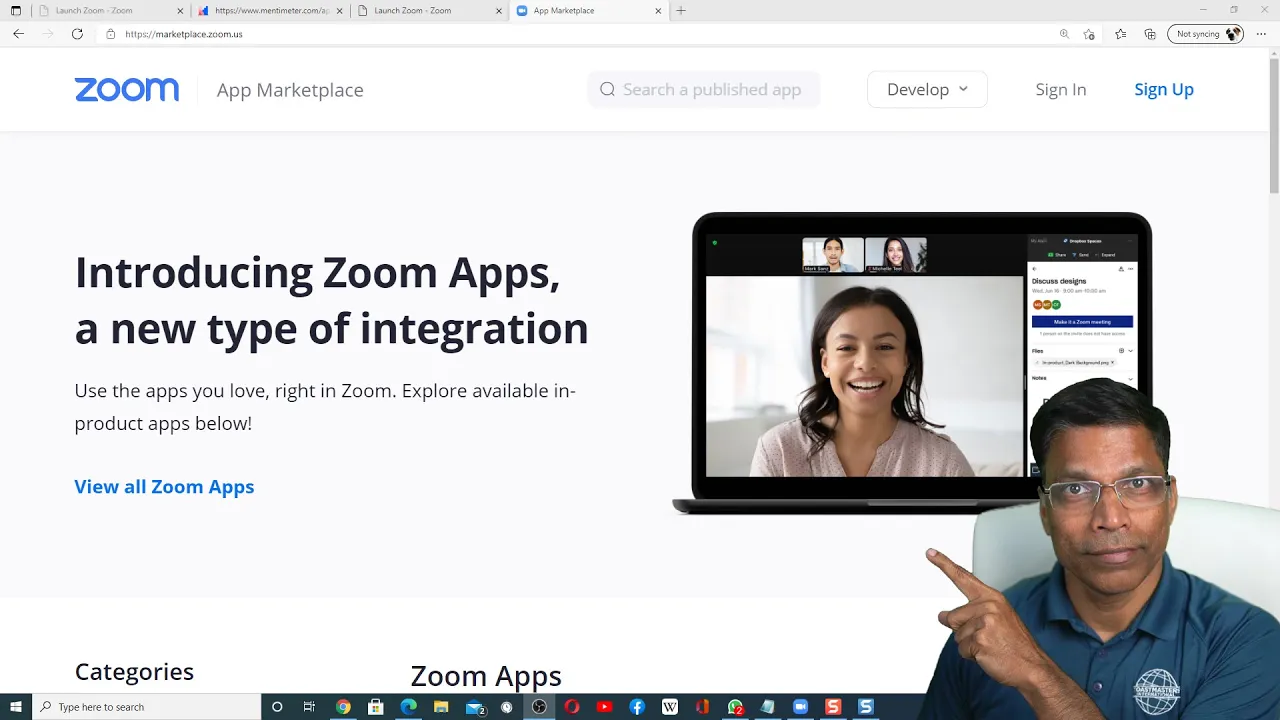Open Microsoft Office icon on the taskbar
The height and width of the screenshot is (720, 1280).
(x=702, y=707)
